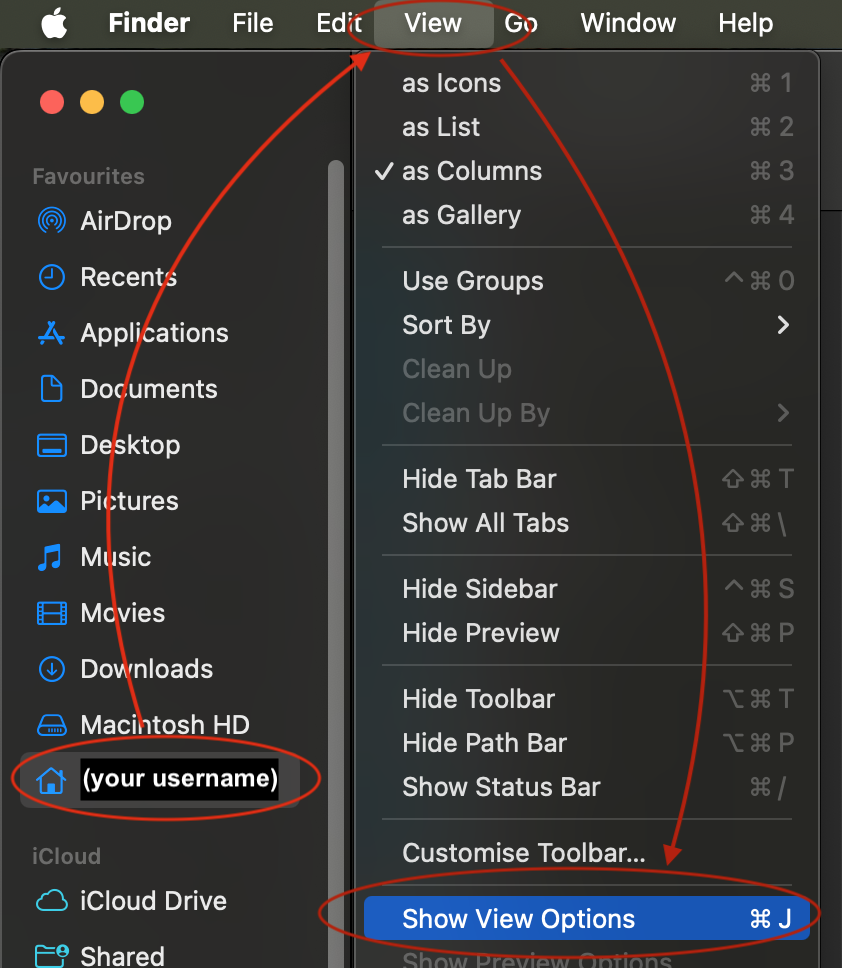The width and height of the screenshot is (842, 968).
Task: Select Applications label in sidebar
Action: 154,333
